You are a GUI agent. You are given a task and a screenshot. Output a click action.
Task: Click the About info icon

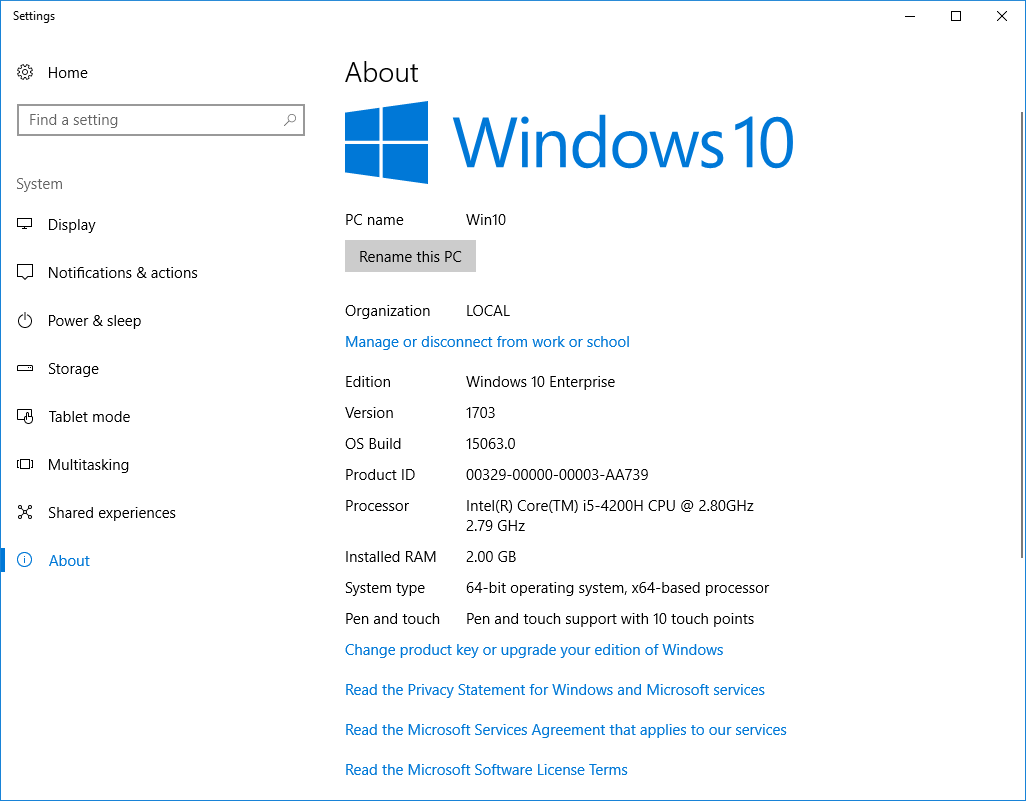coord(25,560)
